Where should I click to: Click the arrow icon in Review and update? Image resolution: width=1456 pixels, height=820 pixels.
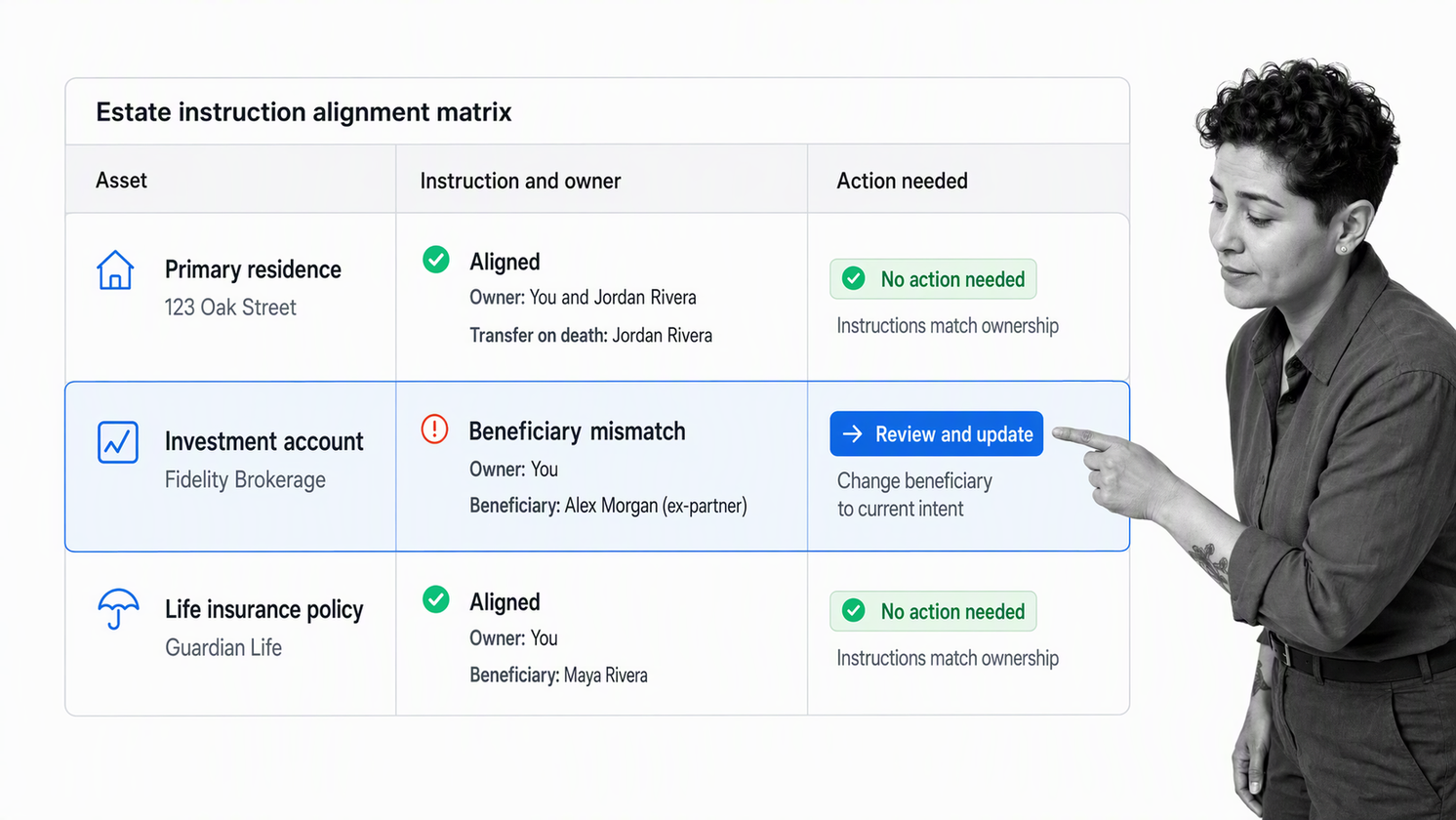click(852, 434)
